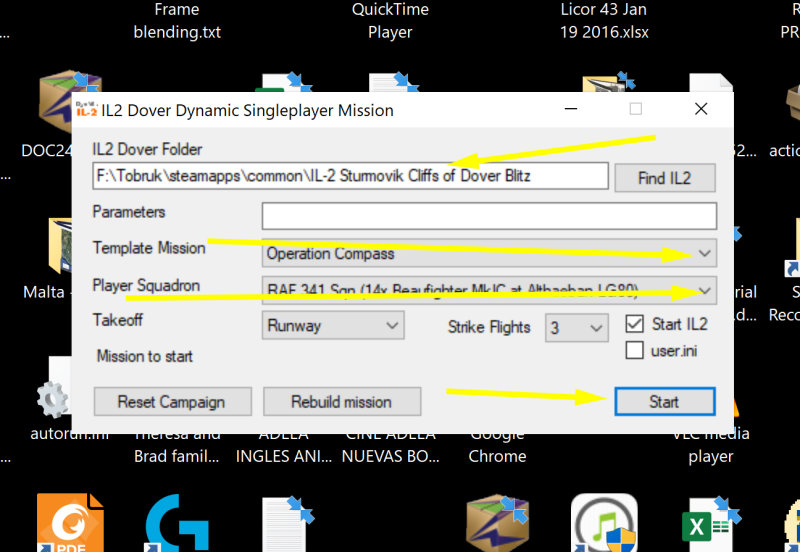Enable the user.ini checkbox
800x552 pixels.
point(634,350)
